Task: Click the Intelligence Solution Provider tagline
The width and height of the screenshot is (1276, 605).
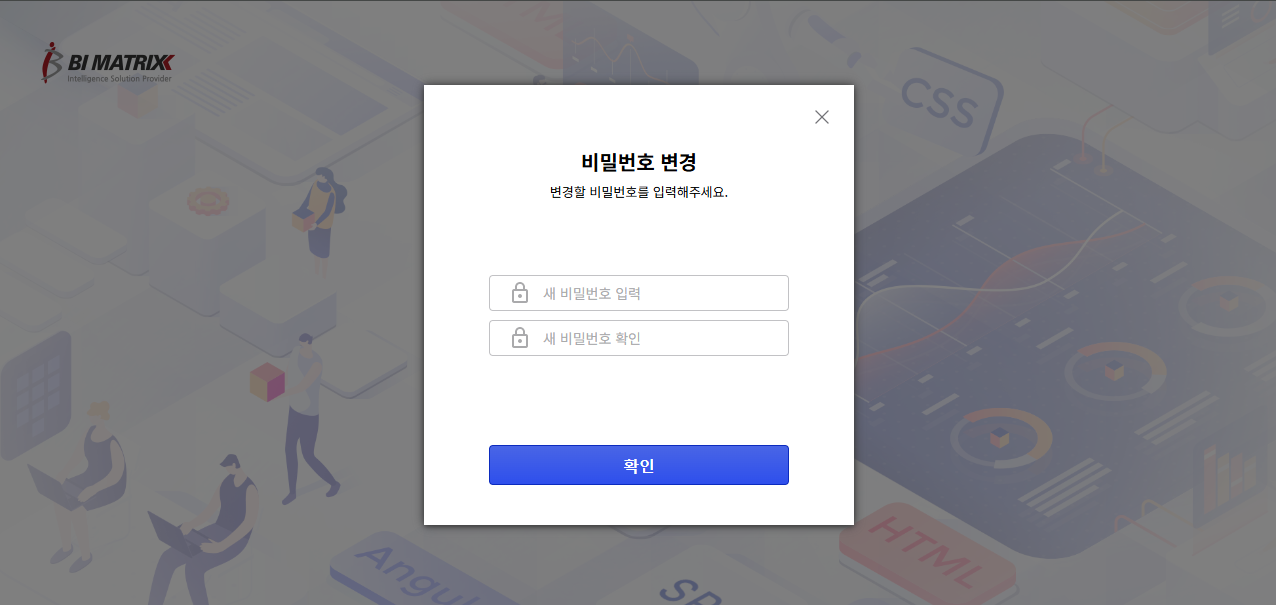Action: [x=120, y=78]
